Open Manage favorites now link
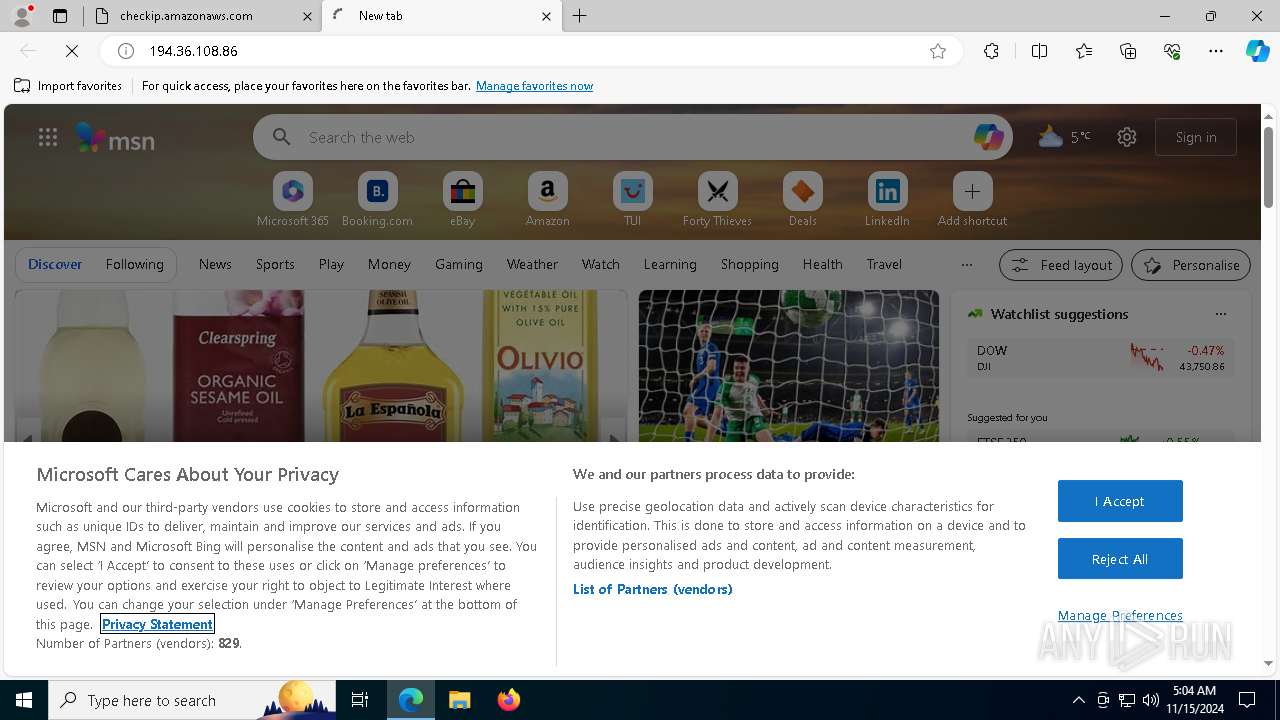 point(534,86)
